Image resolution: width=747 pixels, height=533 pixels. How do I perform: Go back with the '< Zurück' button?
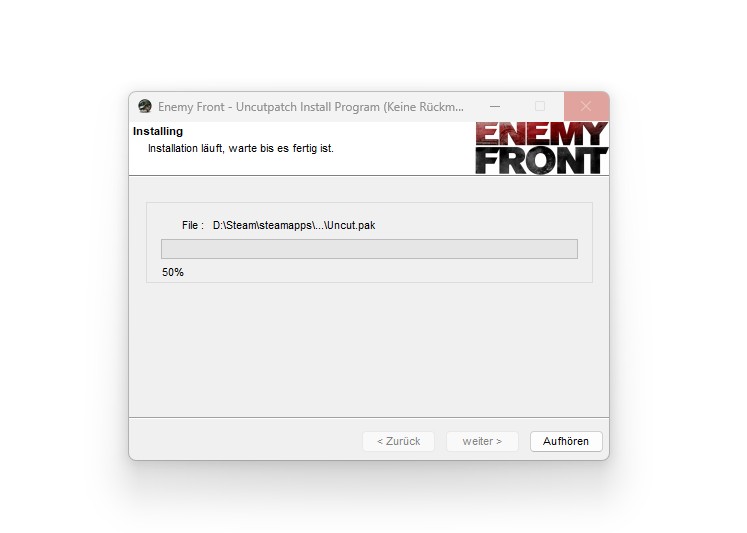(398, 442)
